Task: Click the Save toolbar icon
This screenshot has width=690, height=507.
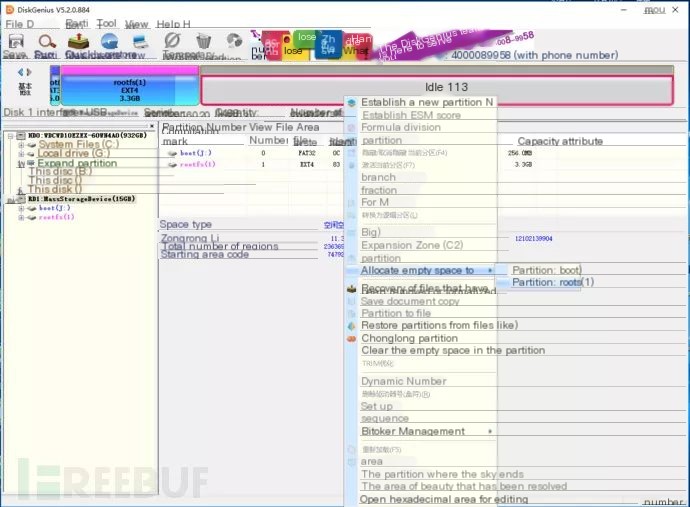Action: [15, 42]
